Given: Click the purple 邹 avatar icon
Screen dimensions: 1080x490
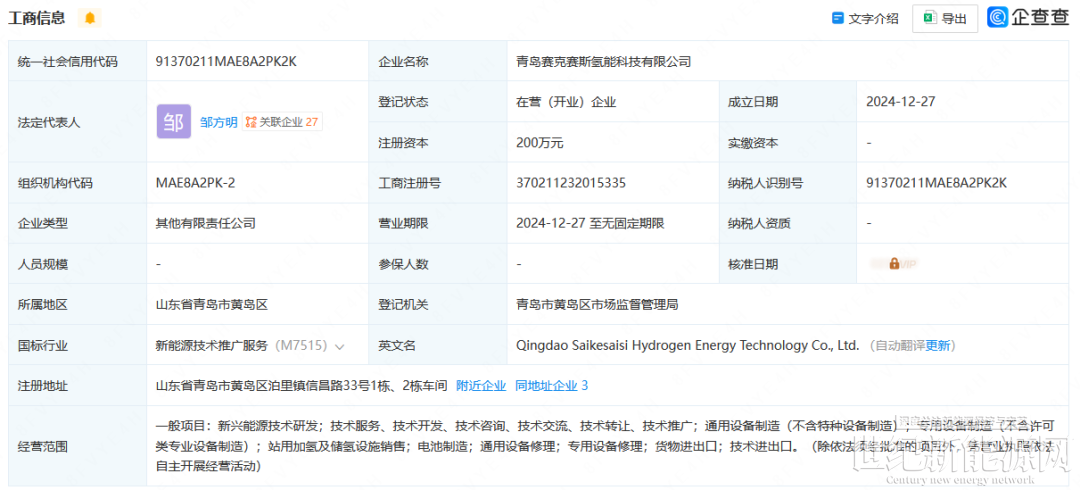Looking at the screenshot, I should (173, 122).
